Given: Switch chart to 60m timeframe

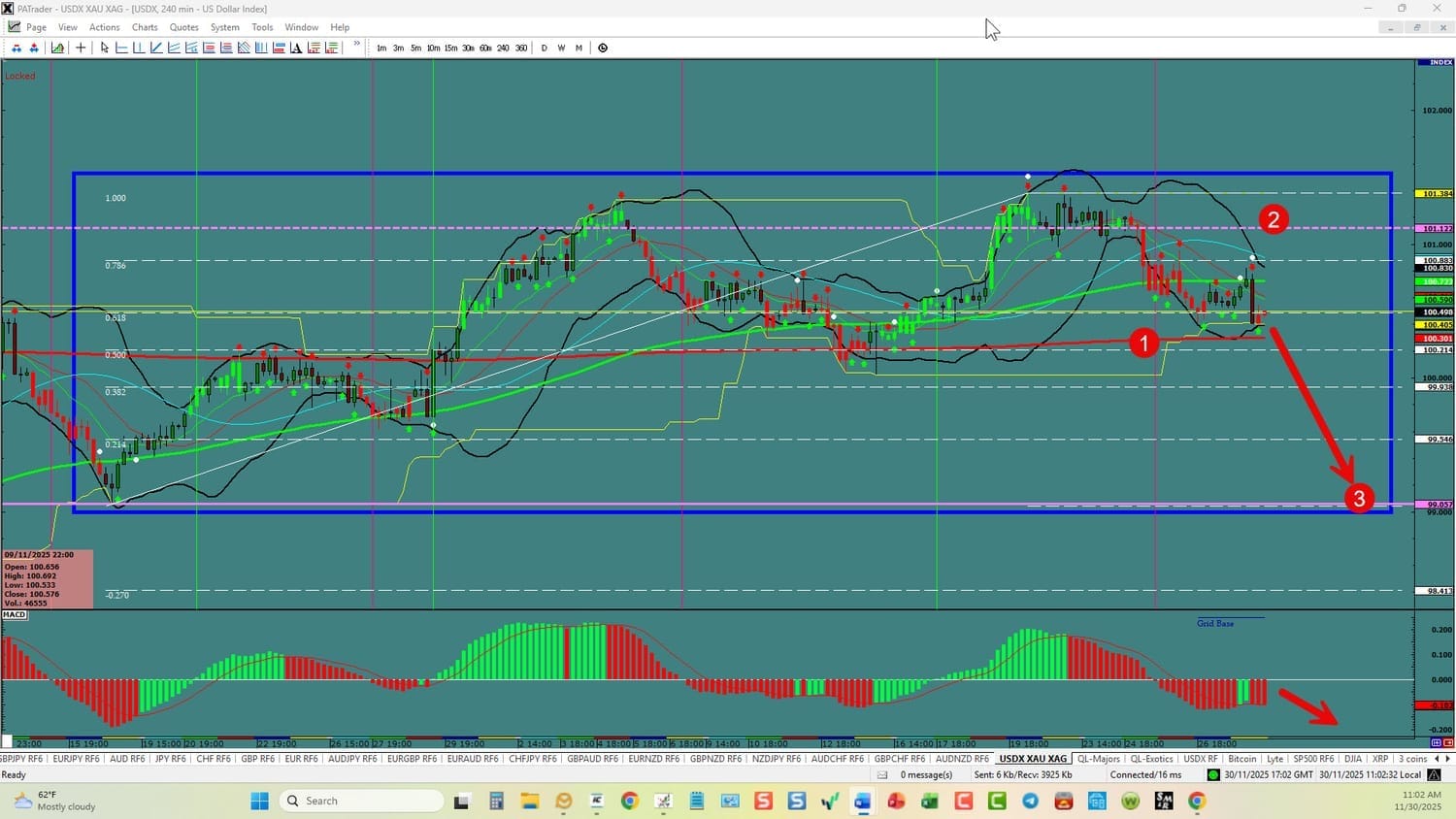Looking at the screenshot, I should coord(485,48).
